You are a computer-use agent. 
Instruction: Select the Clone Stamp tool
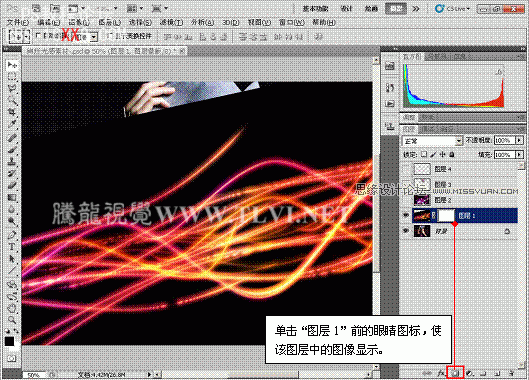[12, 161]
